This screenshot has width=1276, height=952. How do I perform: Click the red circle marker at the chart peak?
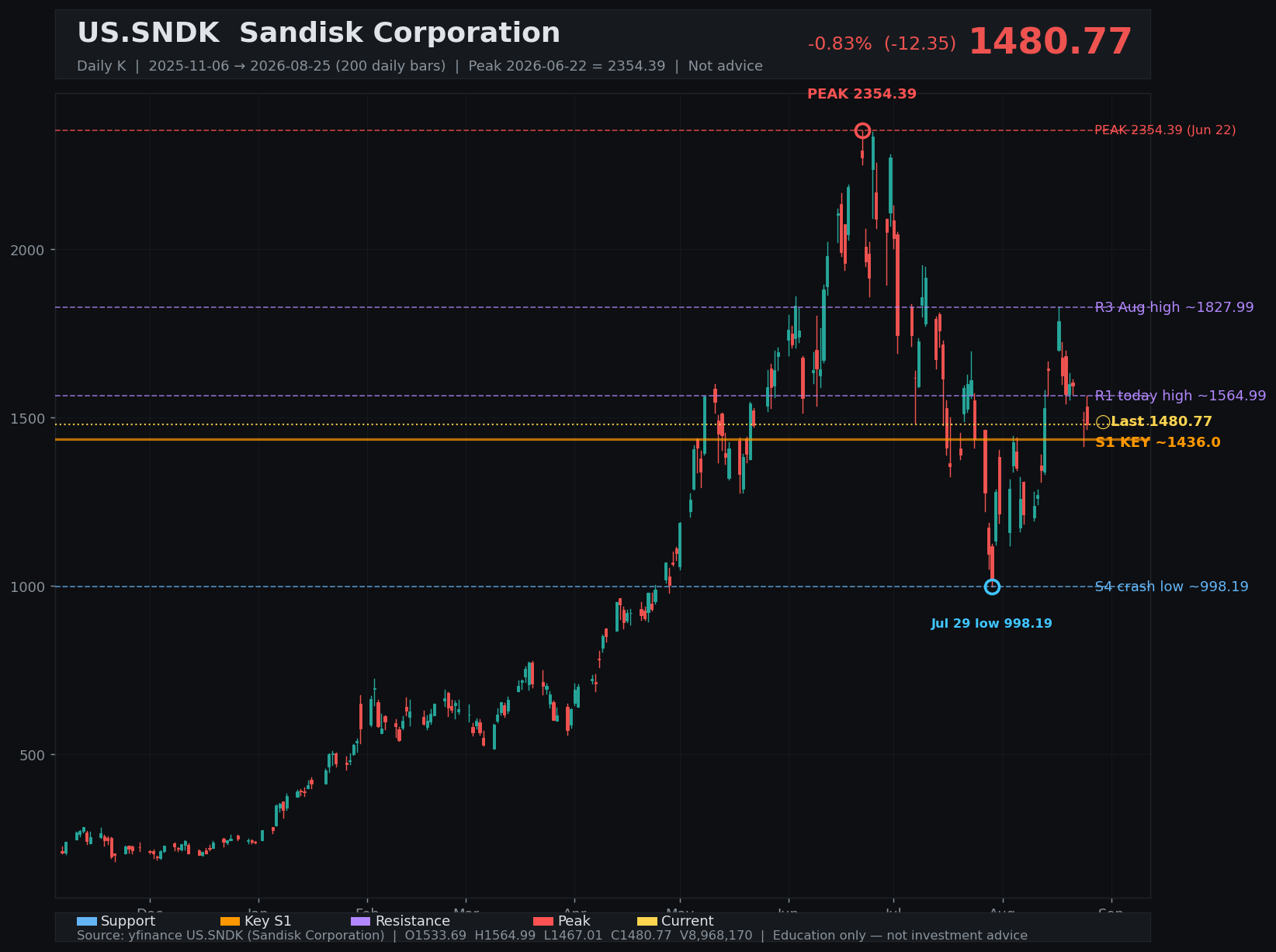[862, 130]
